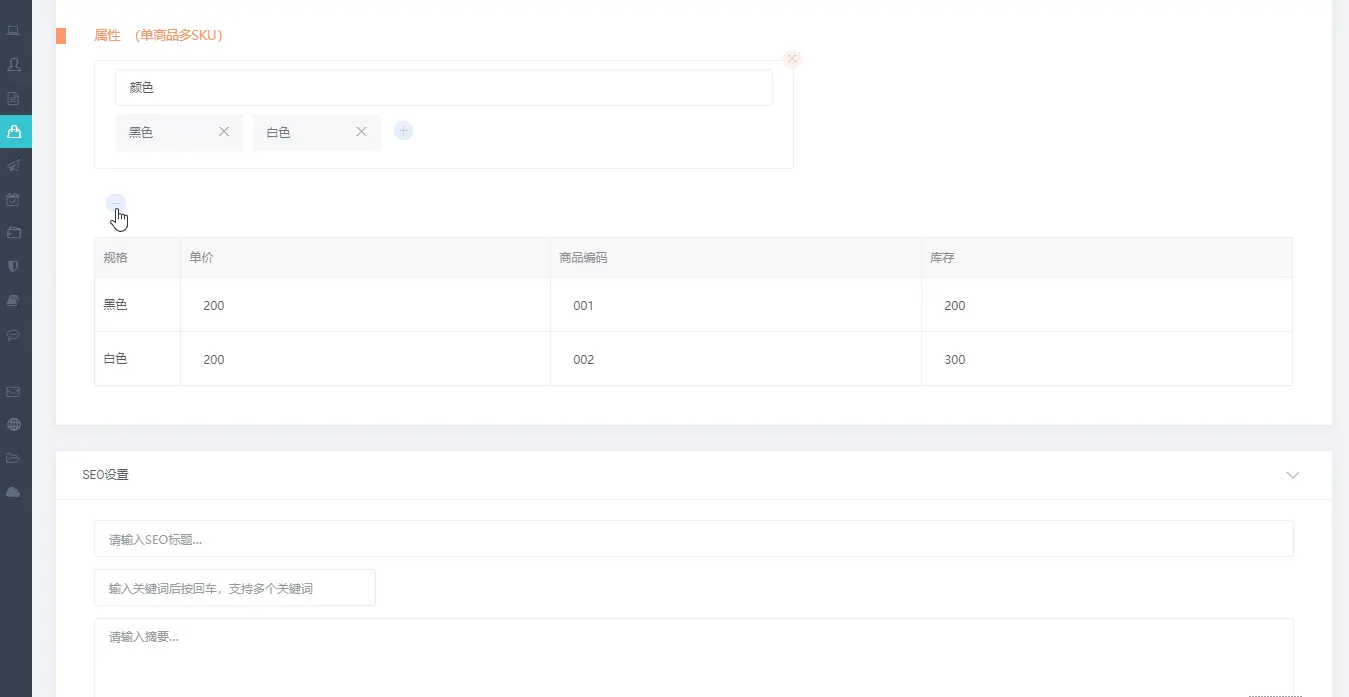
Task: Focus the 商品编码 field showing 001
Action: 735,306
